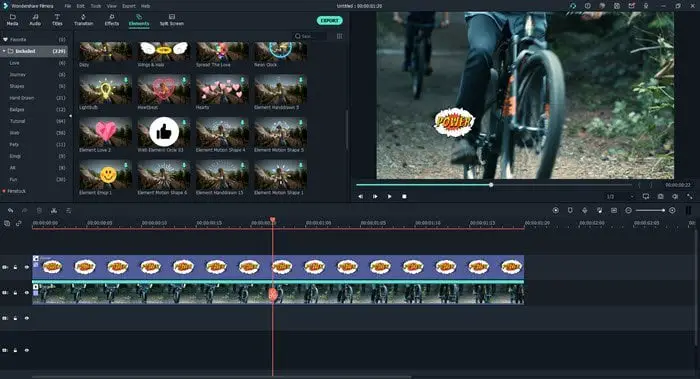Switch to the Transition tab

coord(83,20)
